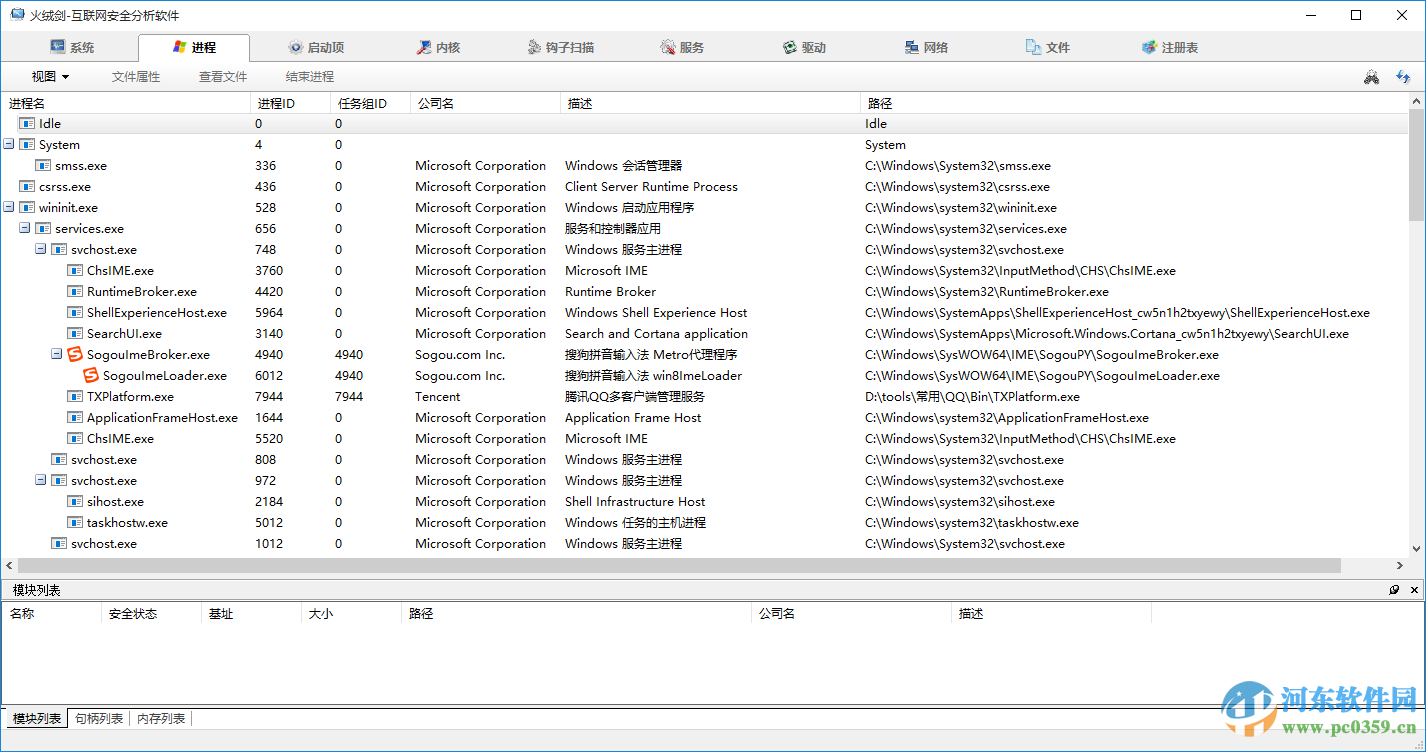The width and height of the screenshot is (1426, 752).
Task: Click the process icon beside smss.exe
Action: (x=43, y=166)
